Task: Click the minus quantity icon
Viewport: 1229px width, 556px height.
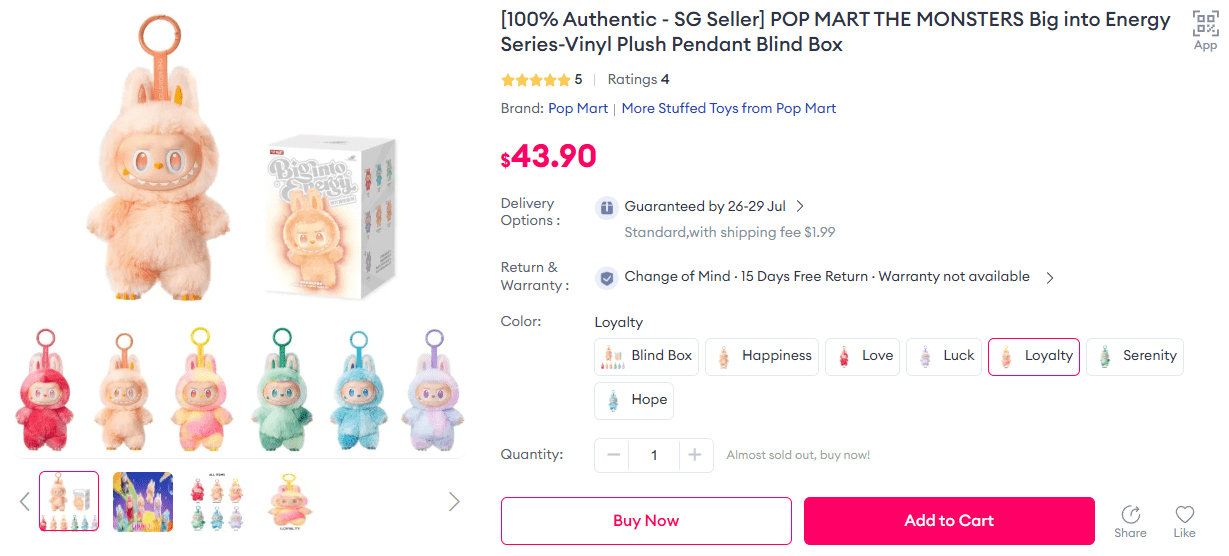Action: coord(614,455)
